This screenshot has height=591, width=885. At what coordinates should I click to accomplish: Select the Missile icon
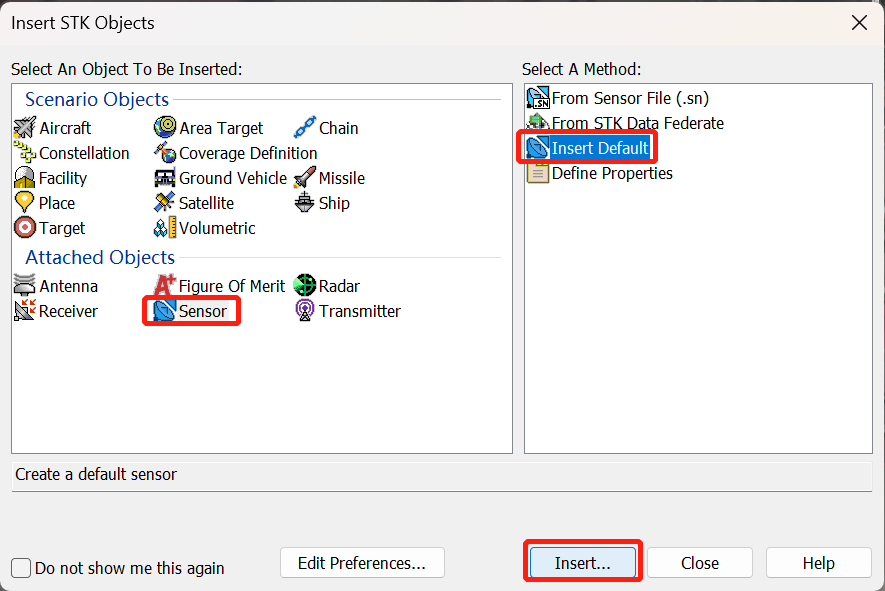[x=305, y=178]
